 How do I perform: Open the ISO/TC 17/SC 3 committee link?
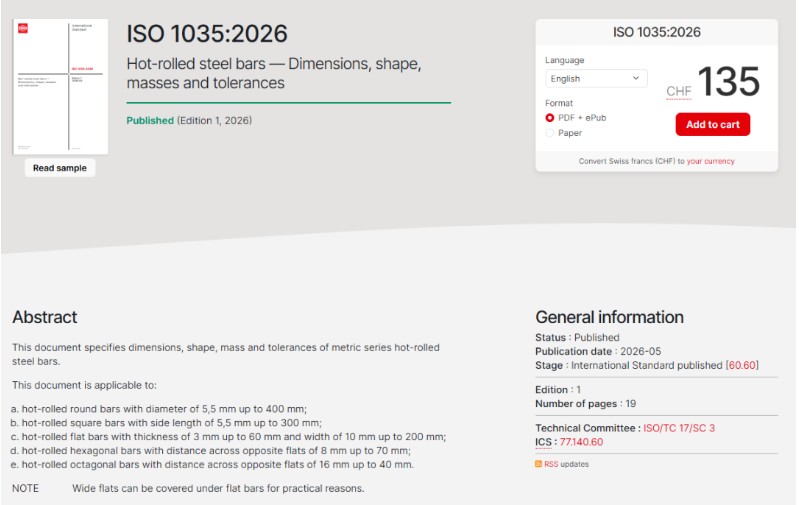(x=679, y=428)
